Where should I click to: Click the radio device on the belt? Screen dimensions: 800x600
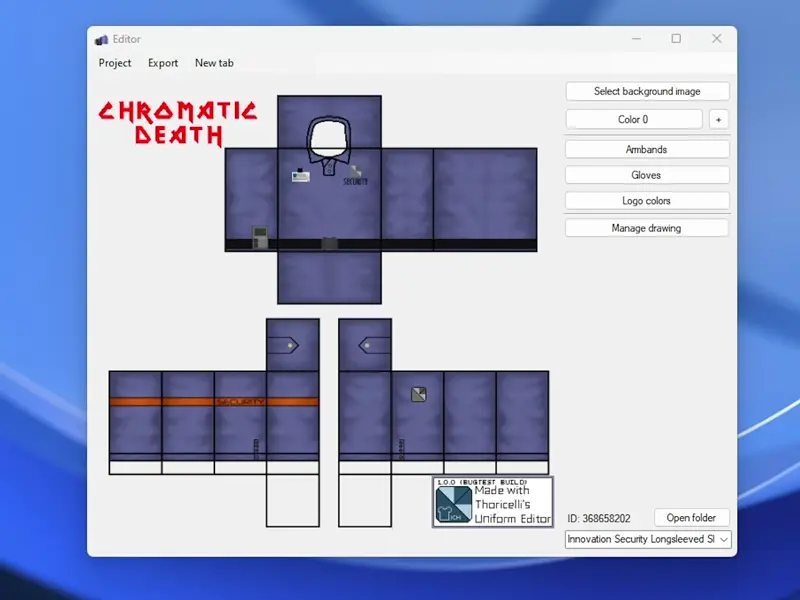(x=260, y=237)
